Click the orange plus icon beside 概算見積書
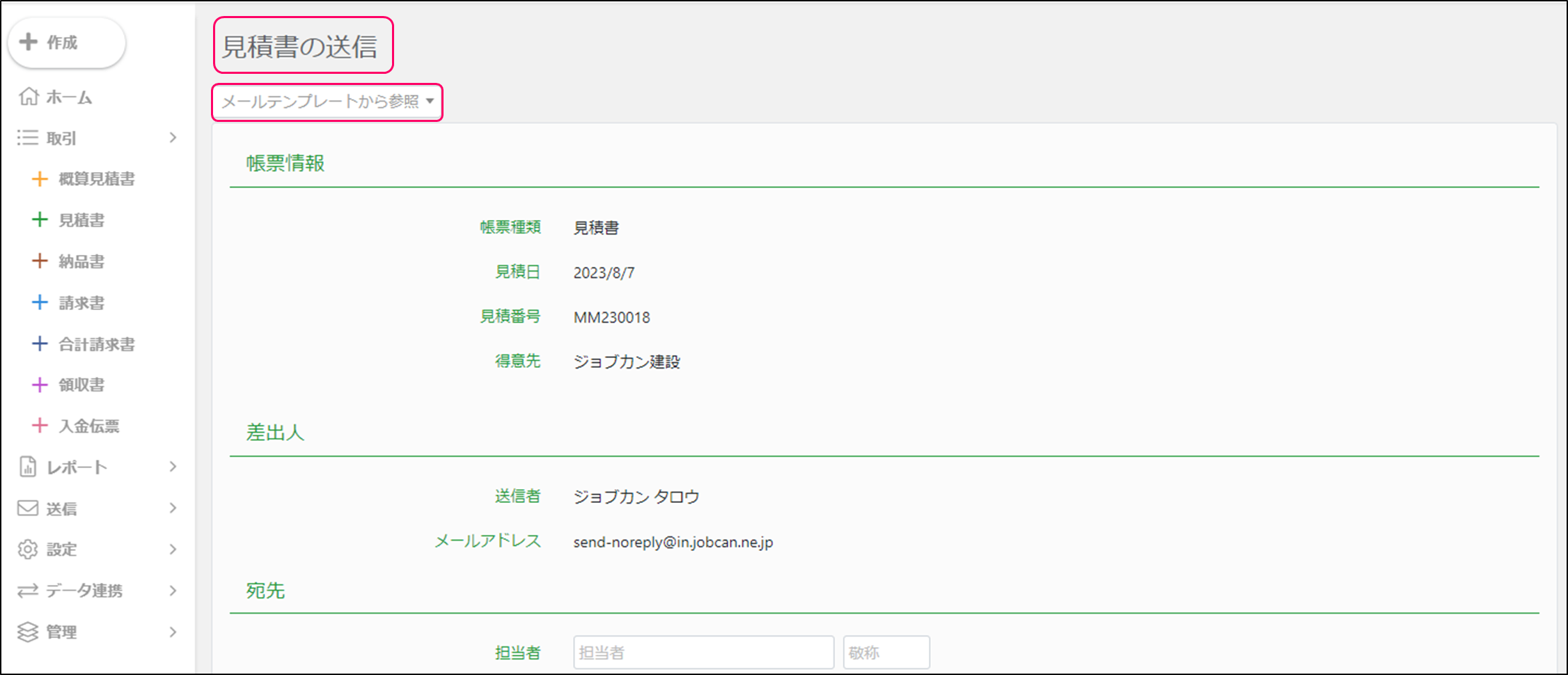 coord(40,179)
